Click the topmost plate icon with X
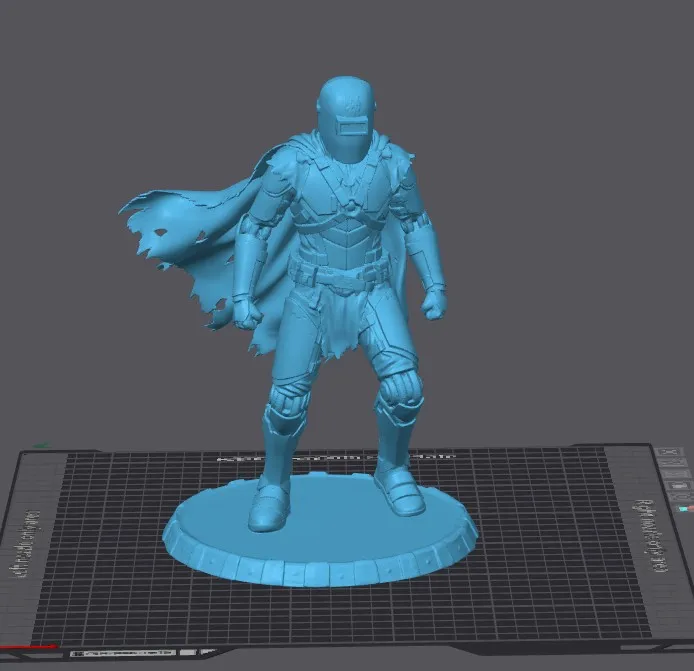The width and height of the screenshot is (694, 671). (x=669, y=452)
